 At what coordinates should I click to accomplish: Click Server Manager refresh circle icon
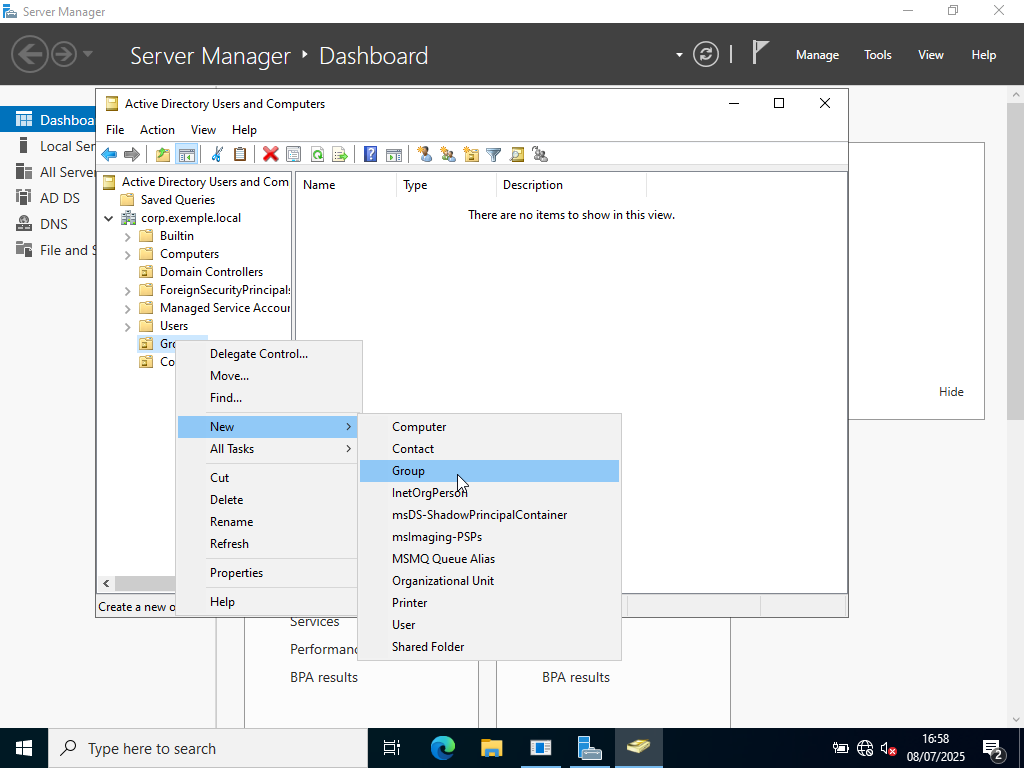(706, 54)
